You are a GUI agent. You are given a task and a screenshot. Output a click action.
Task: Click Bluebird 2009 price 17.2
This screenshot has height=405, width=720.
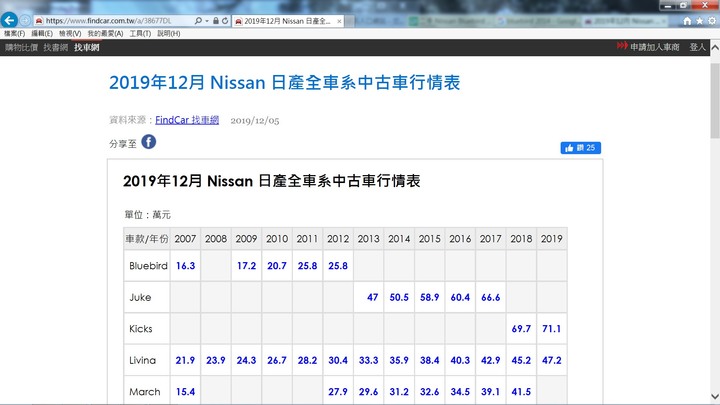click(247, 266)
